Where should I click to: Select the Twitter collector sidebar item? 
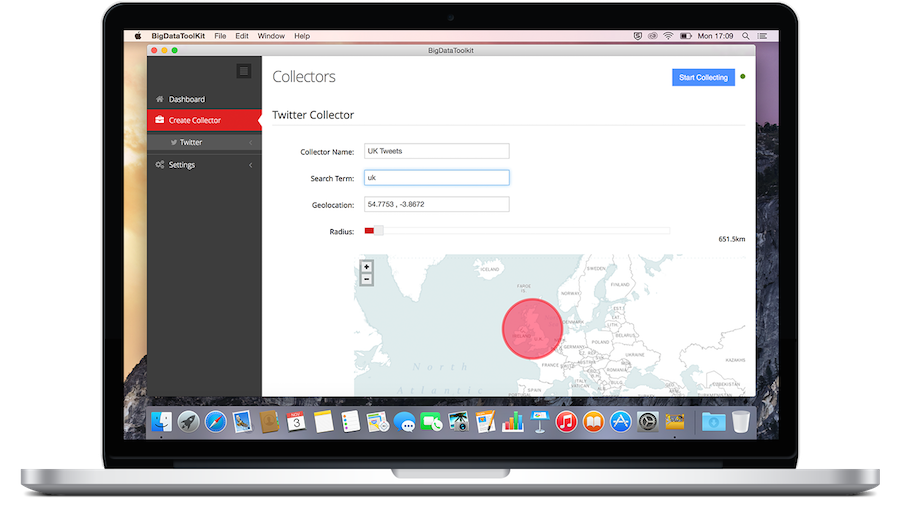(204, 142)
